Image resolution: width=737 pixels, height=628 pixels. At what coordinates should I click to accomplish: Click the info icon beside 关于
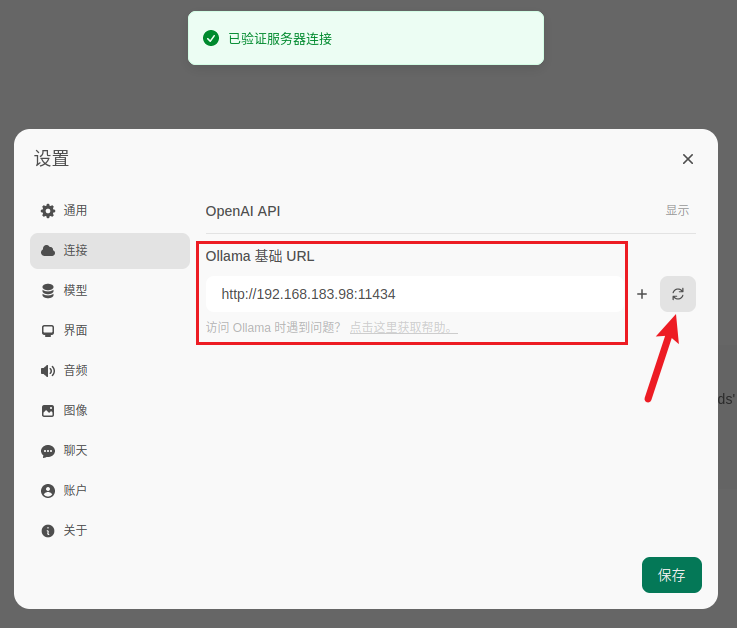point(48,531)
